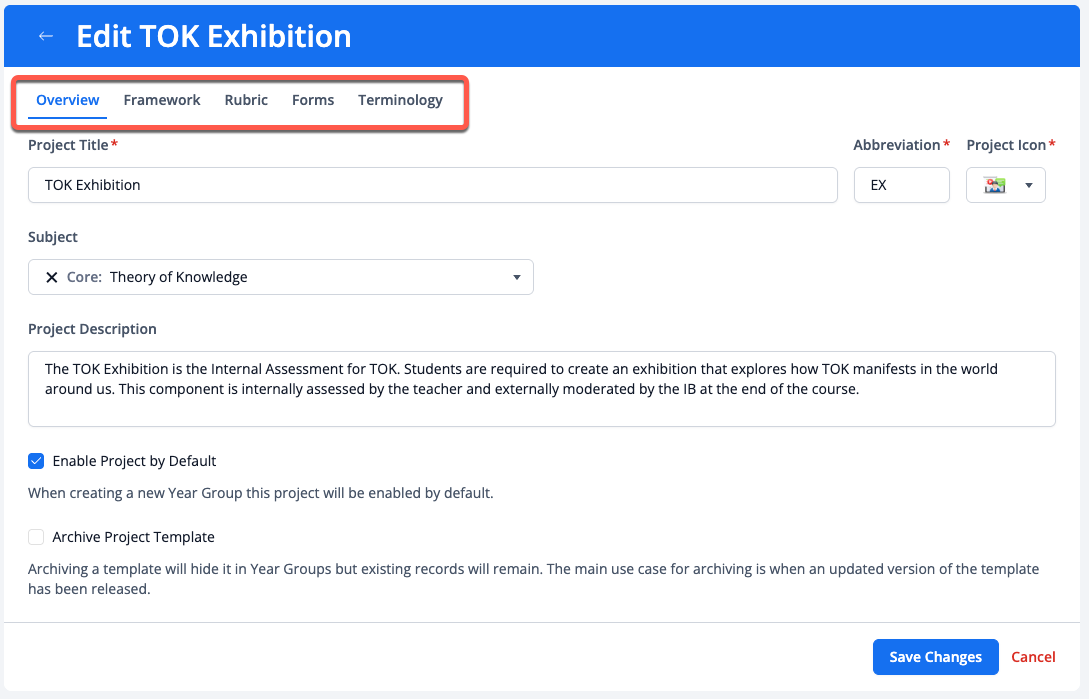Clear the Theory of Knowledge subject selection

pos(51,277)
